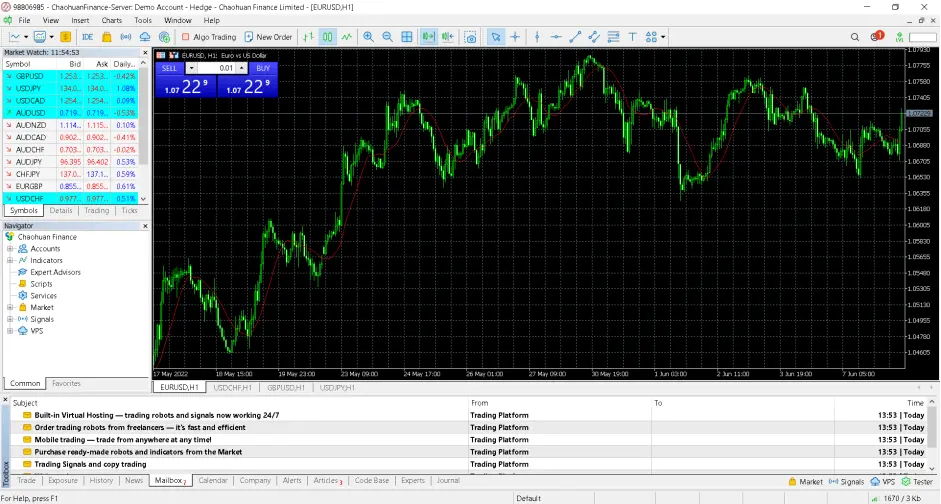Toggle chart shift from right edge
Screen dimensions: 941x504
coord(448,37)
